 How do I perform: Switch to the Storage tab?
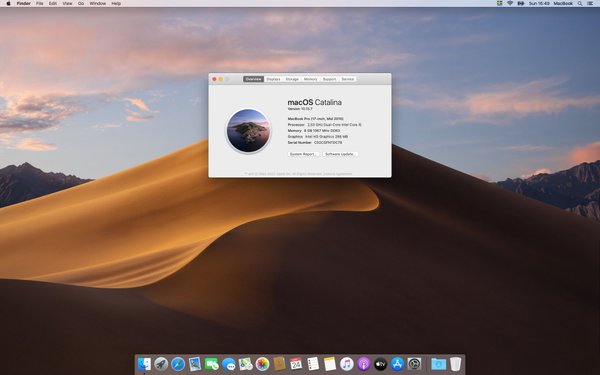[x=292, y=79]
